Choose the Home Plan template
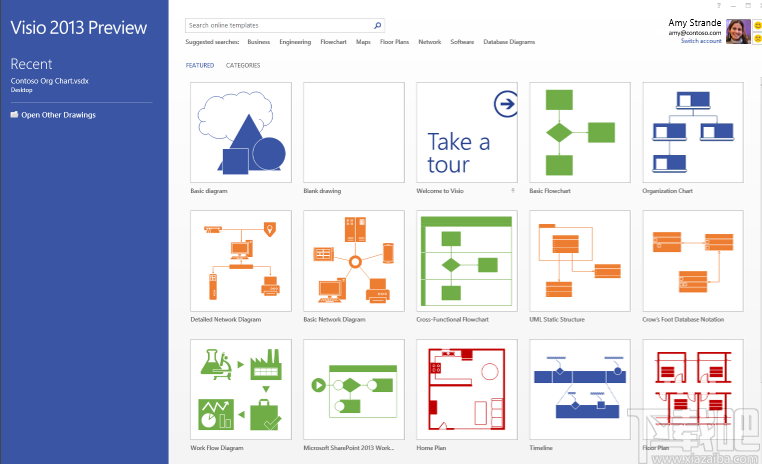 tap(467, 390)
